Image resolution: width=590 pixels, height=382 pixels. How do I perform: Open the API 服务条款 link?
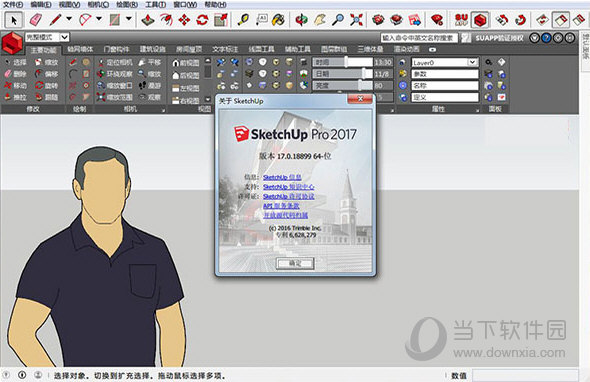[281, 206]
